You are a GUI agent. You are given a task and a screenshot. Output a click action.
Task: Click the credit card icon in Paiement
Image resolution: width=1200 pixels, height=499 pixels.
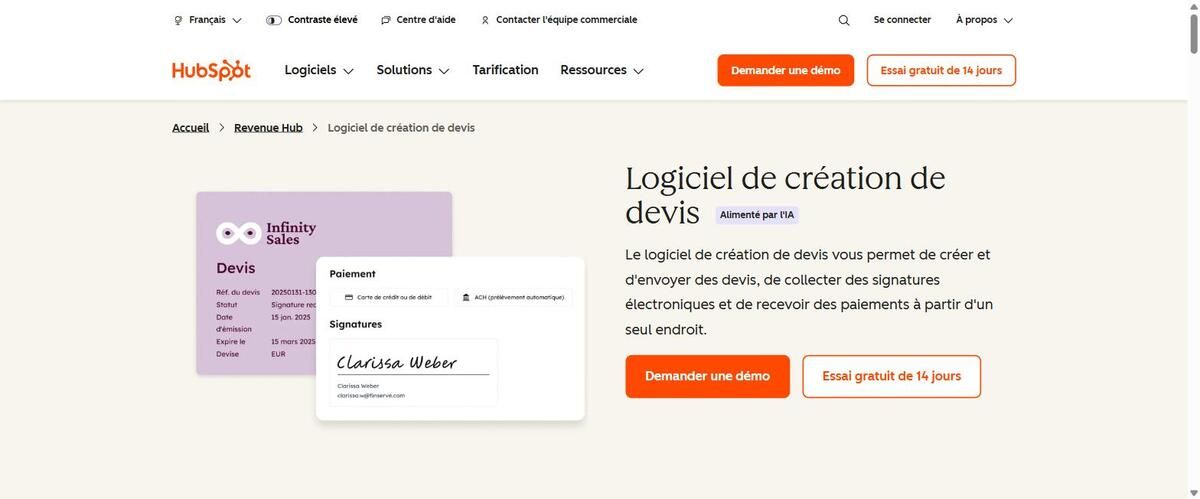pyautogui.click(x=348, y=297)
